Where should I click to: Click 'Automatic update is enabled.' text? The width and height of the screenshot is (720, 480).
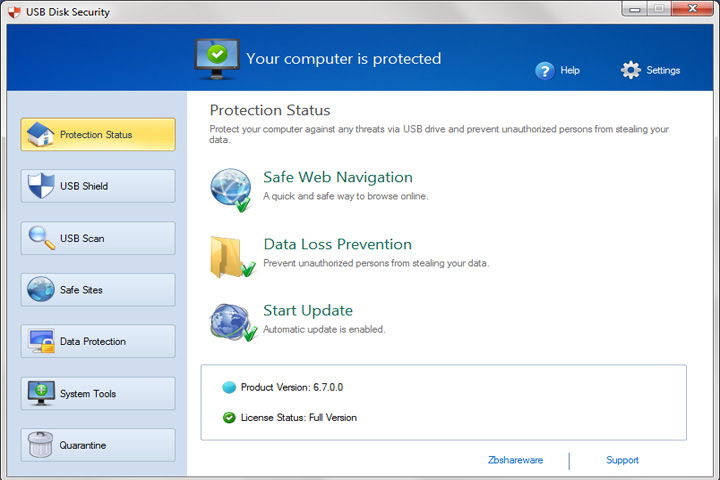coord(324,329)
